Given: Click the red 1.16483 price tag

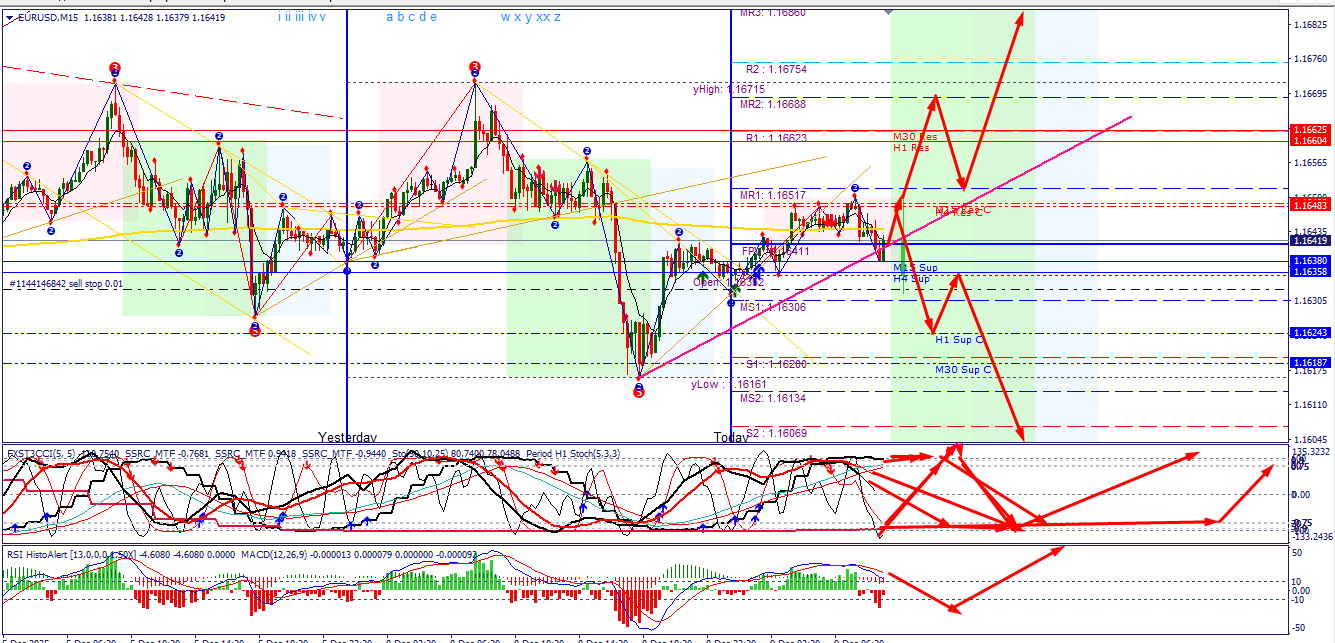Looking at the screenshot, I should (x=1309, y=205).
